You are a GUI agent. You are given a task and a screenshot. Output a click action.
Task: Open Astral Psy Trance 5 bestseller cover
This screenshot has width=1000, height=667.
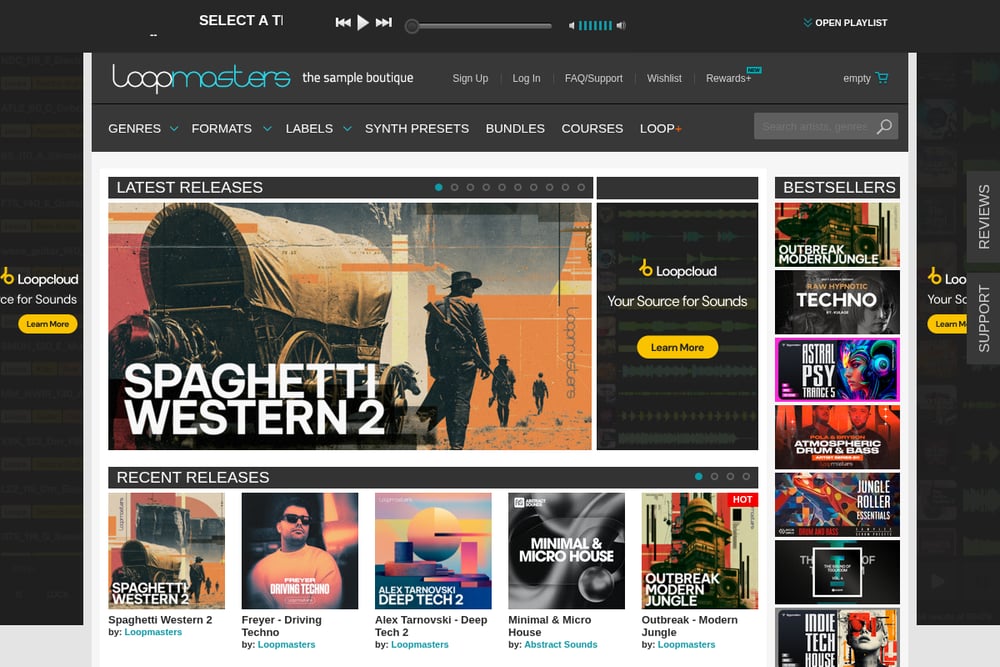[x=837, y=370]
